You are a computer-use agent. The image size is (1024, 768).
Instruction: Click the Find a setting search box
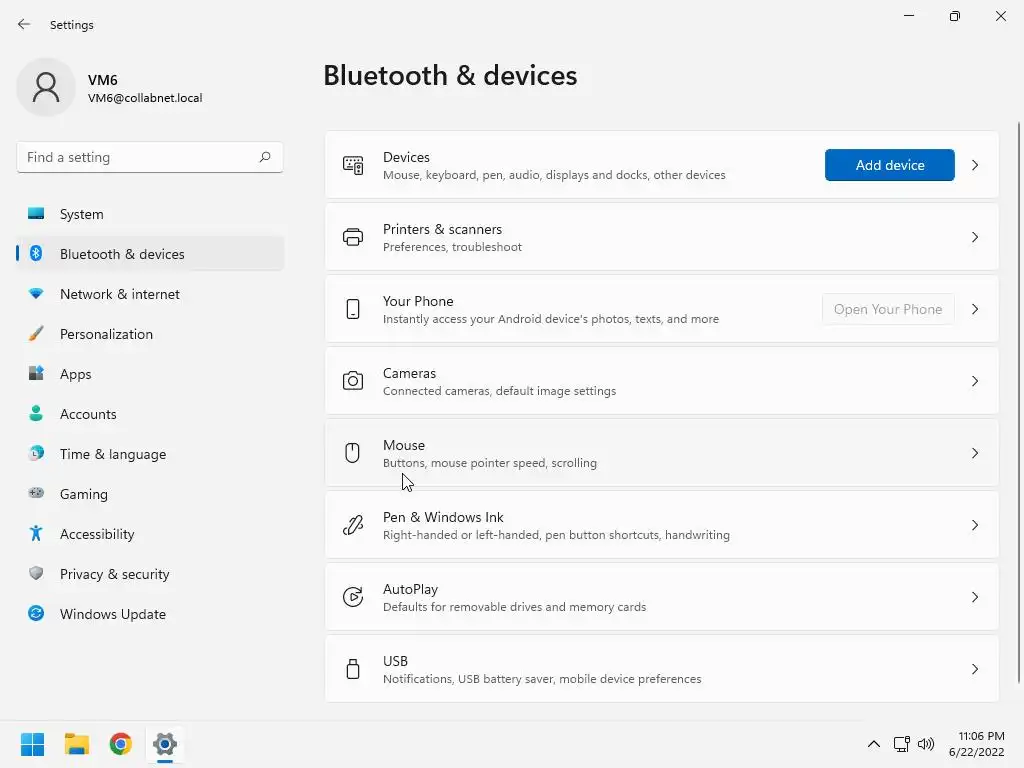[x=140, y=157]
